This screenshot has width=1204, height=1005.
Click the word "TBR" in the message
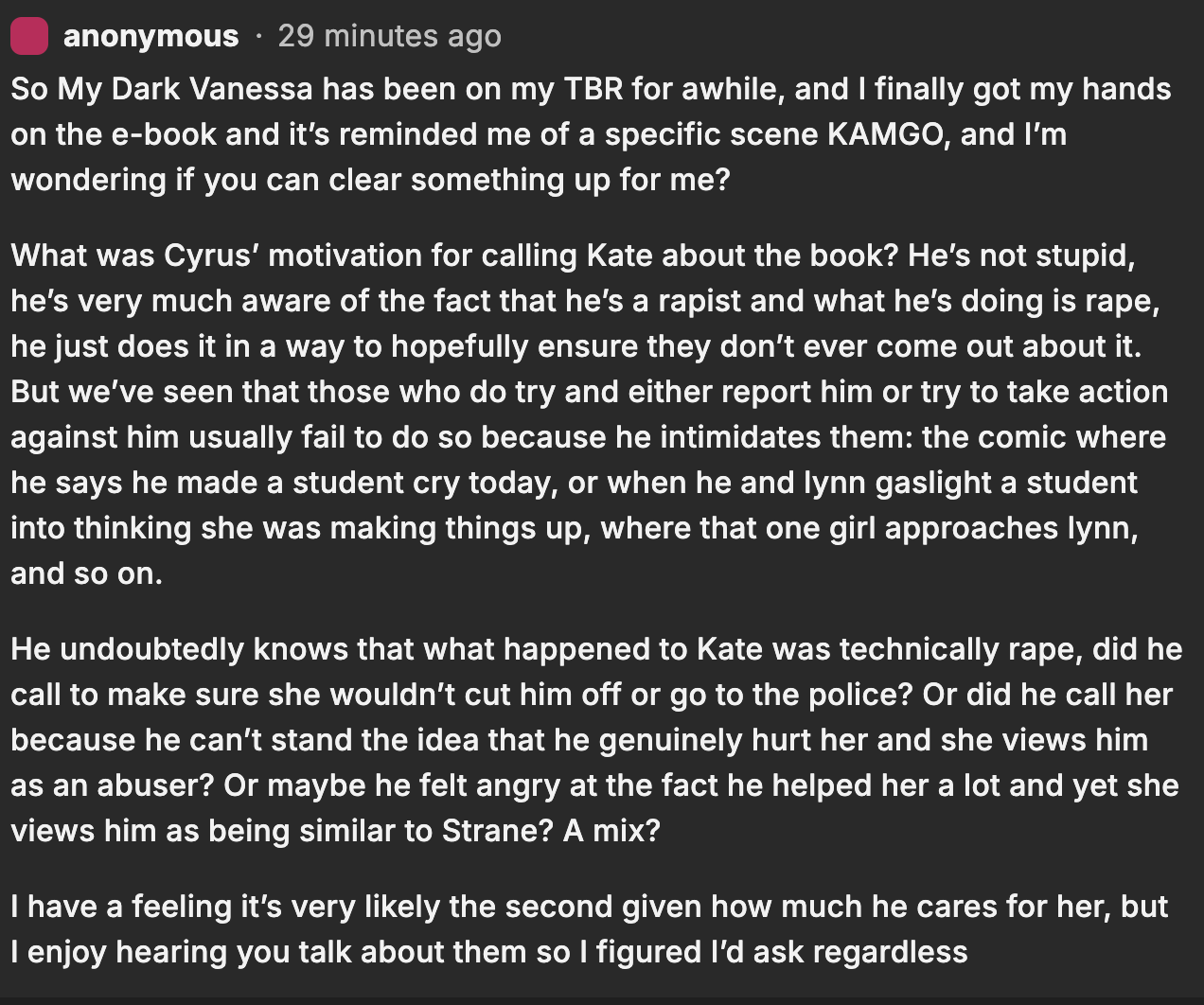tap(593, 89)
